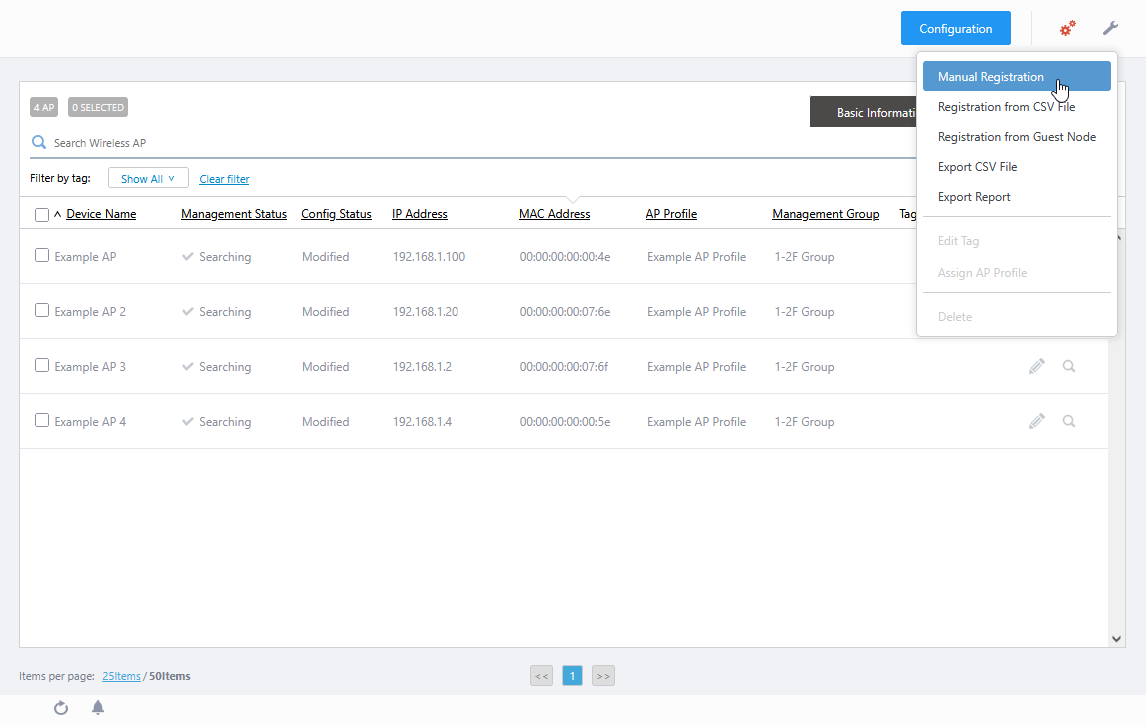The height and width of the screenshot is (725, 1146).
Task: Click the refresh icon in bottom bar
Action: click(x=61, y=708)
